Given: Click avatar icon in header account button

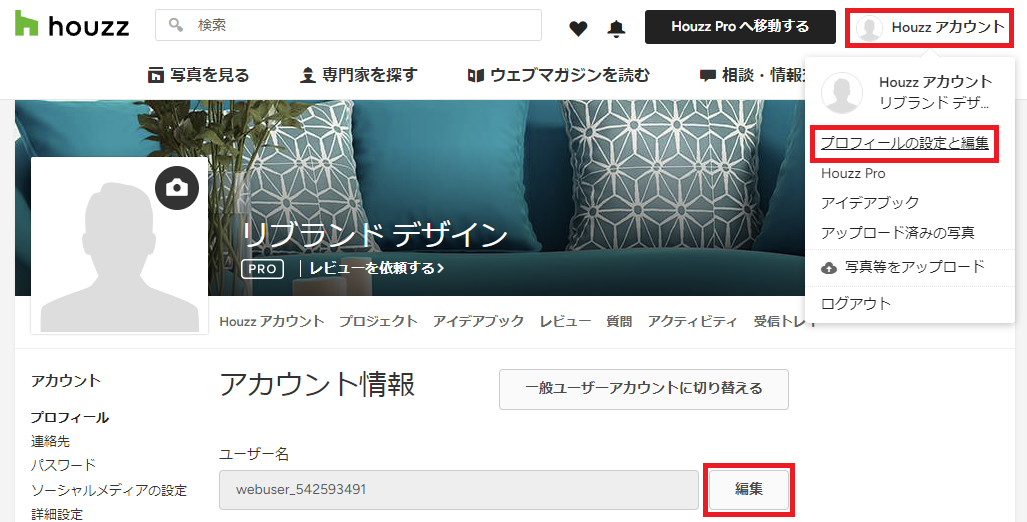Looking at the screenshot, I should pos(869,28).
